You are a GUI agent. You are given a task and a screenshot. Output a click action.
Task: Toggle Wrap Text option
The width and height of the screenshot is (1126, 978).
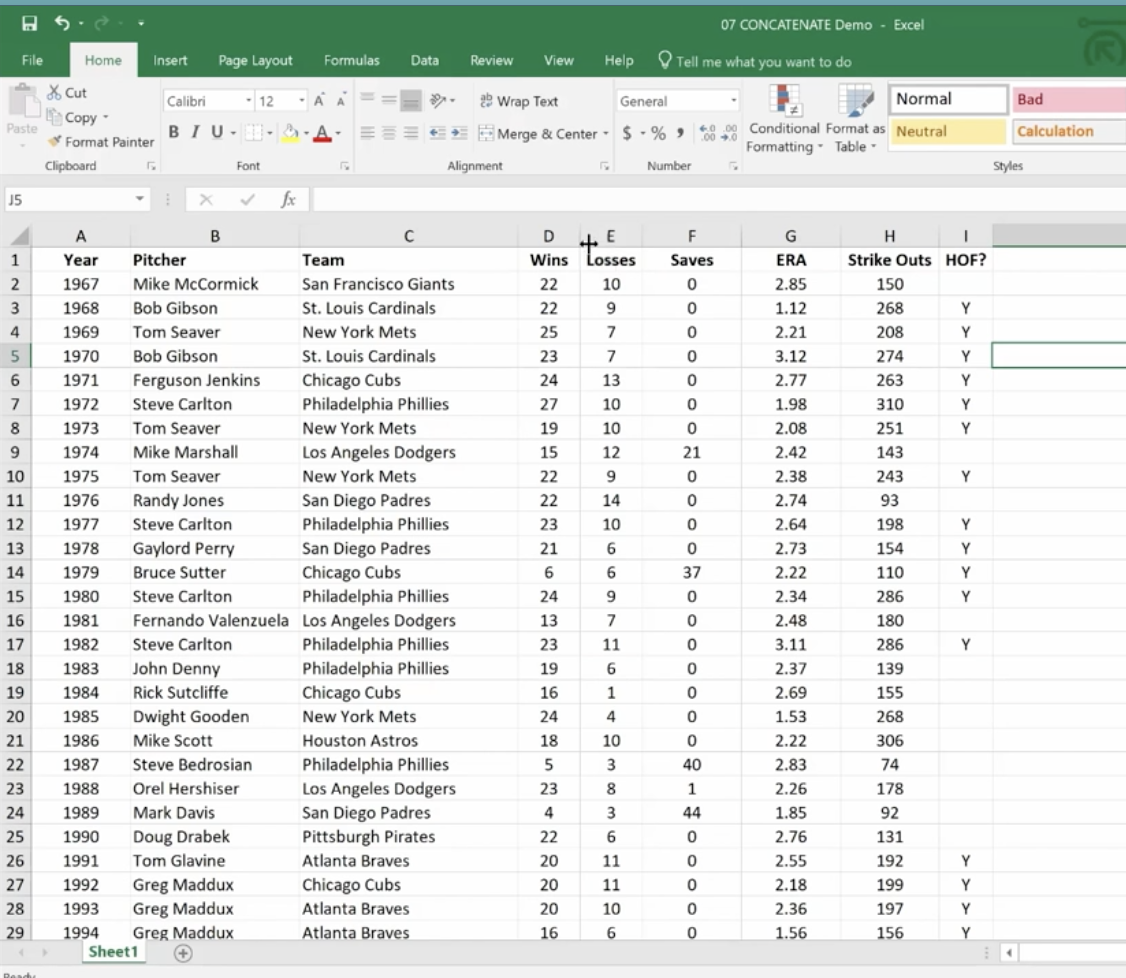pos(518,101)
